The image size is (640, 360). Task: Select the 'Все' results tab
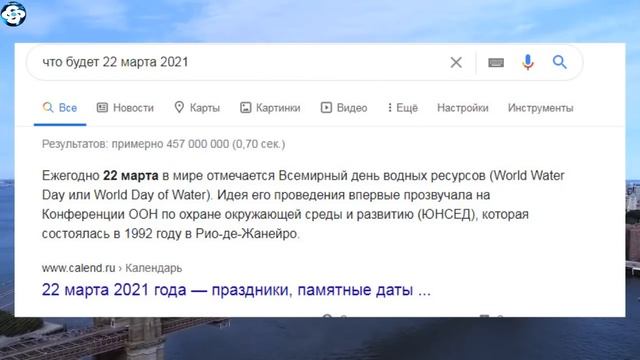coord(60,108)
